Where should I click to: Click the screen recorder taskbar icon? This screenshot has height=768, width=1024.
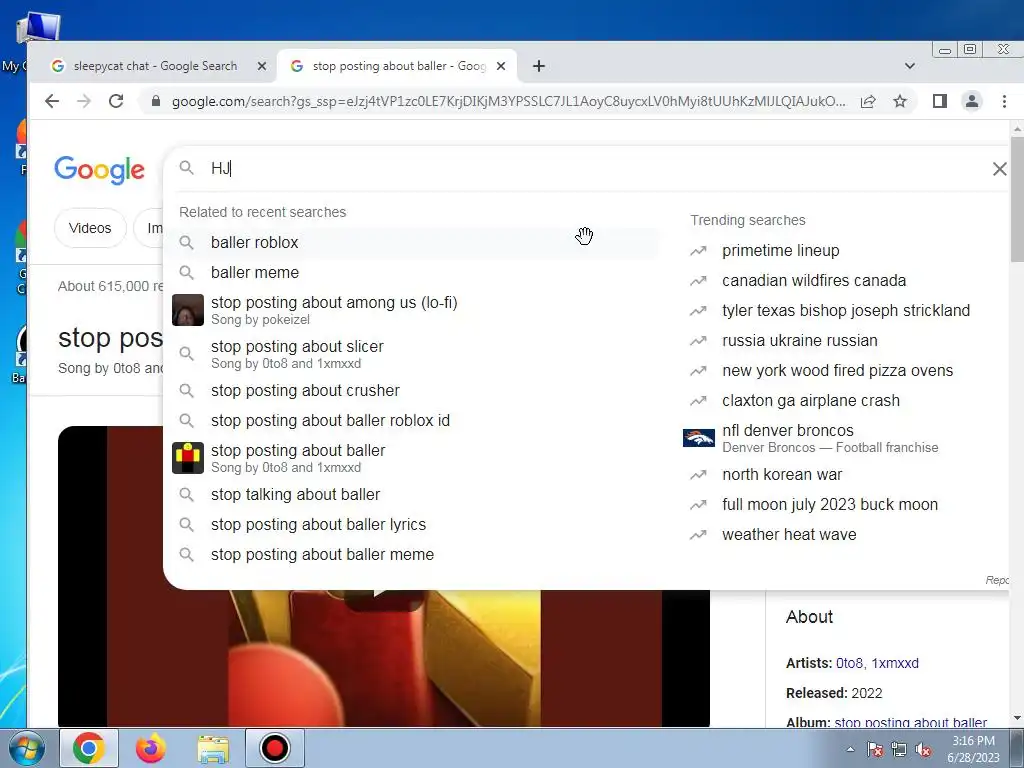click(274, 748)
